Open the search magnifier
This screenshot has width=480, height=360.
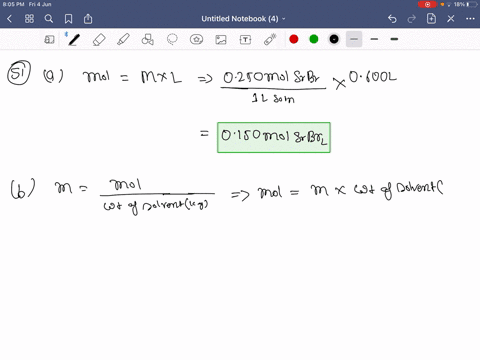point(49,19)
